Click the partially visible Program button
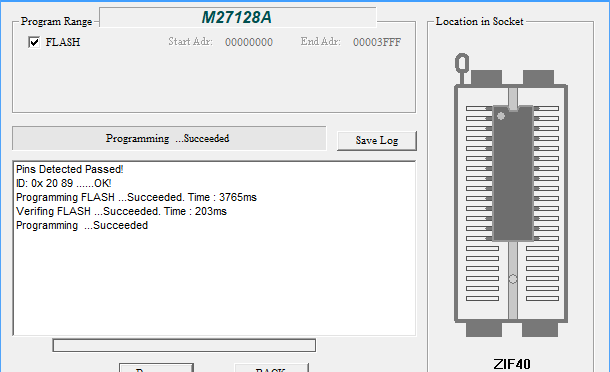The image size is (610, 372). click(156, 368)
